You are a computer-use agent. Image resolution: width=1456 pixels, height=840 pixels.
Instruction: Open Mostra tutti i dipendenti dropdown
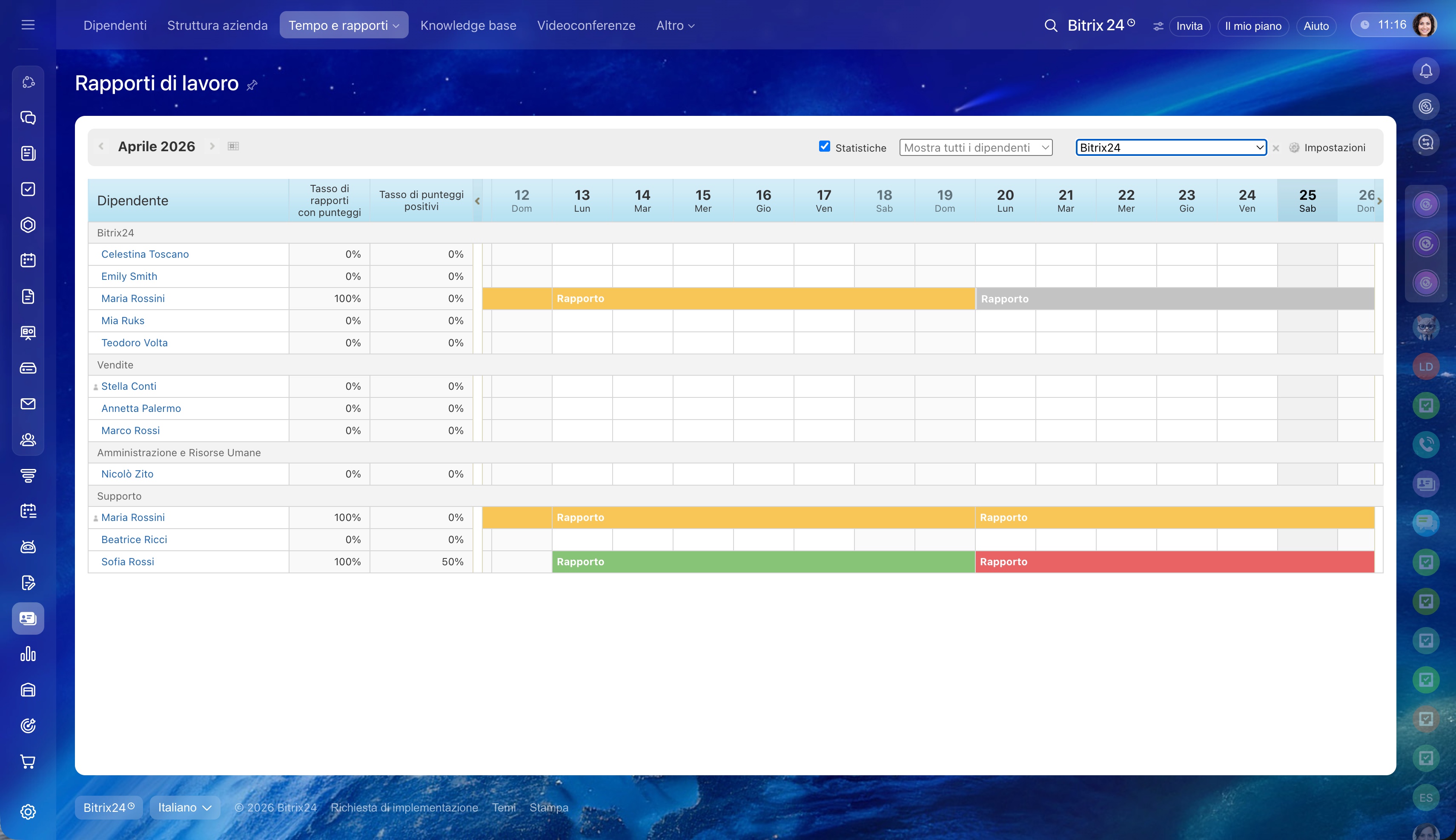click(976, 148)
